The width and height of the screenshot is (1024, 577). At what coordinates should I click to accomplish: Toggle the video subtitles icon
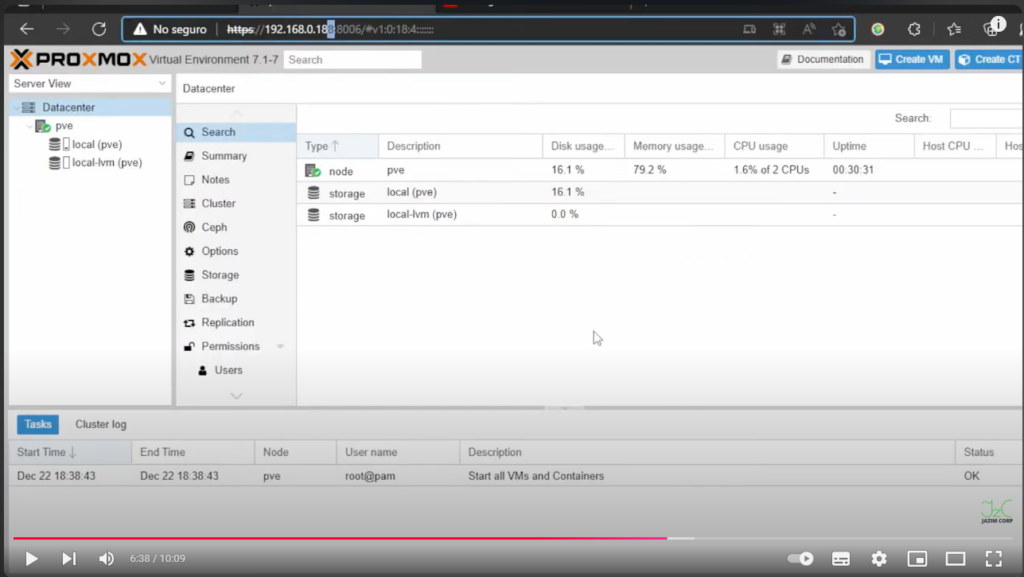click(x=841, y=558)
